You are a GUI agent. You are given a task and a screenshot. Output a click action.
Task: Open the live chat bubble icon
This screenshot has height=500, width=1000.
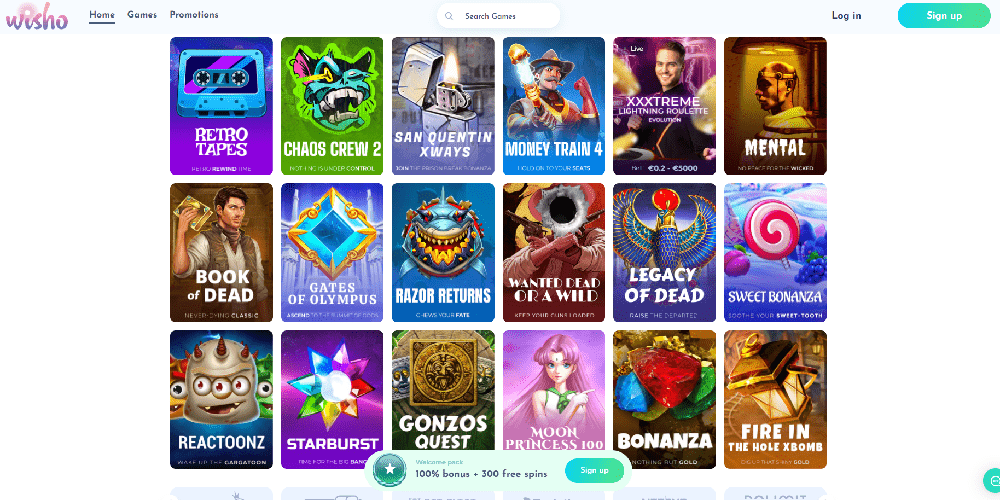click(992, 480)
